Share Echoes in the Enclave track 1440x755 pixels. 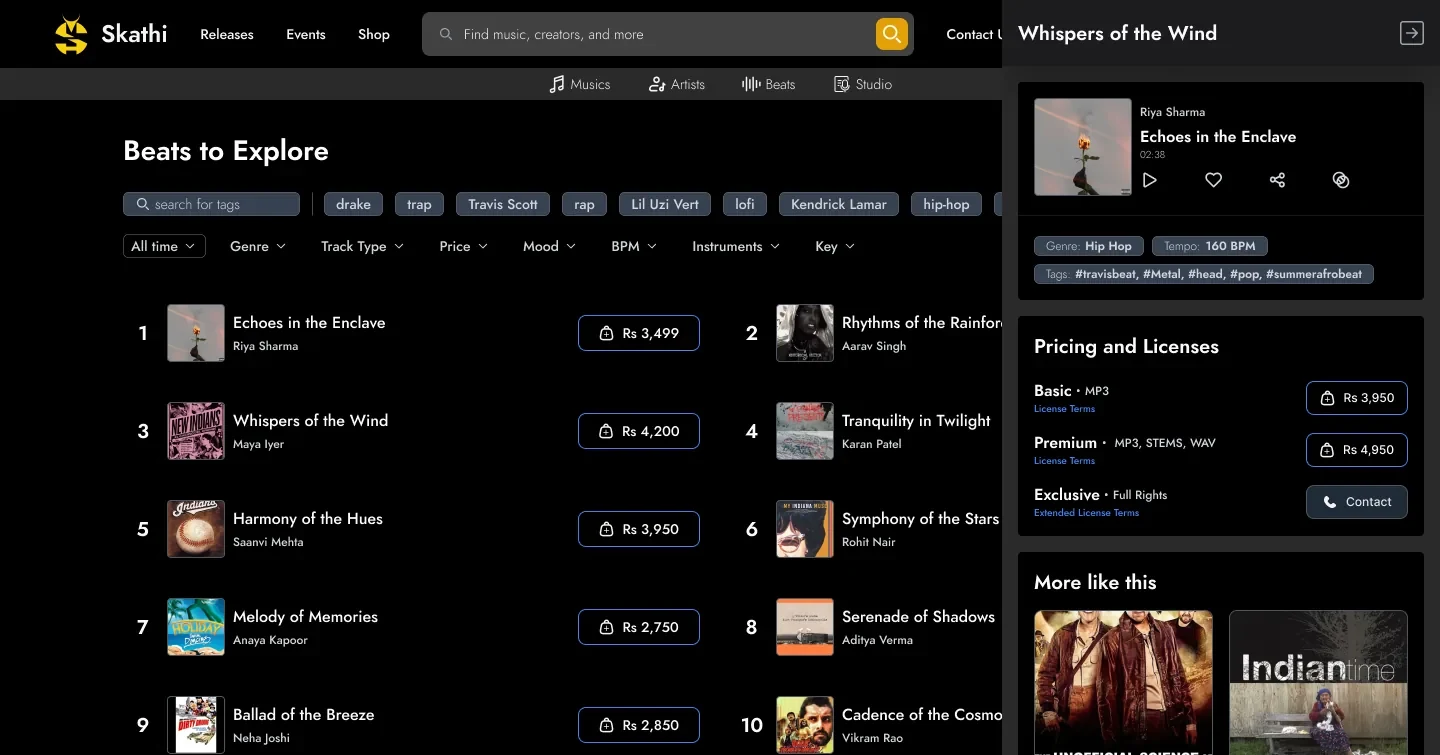[1277, 180]
